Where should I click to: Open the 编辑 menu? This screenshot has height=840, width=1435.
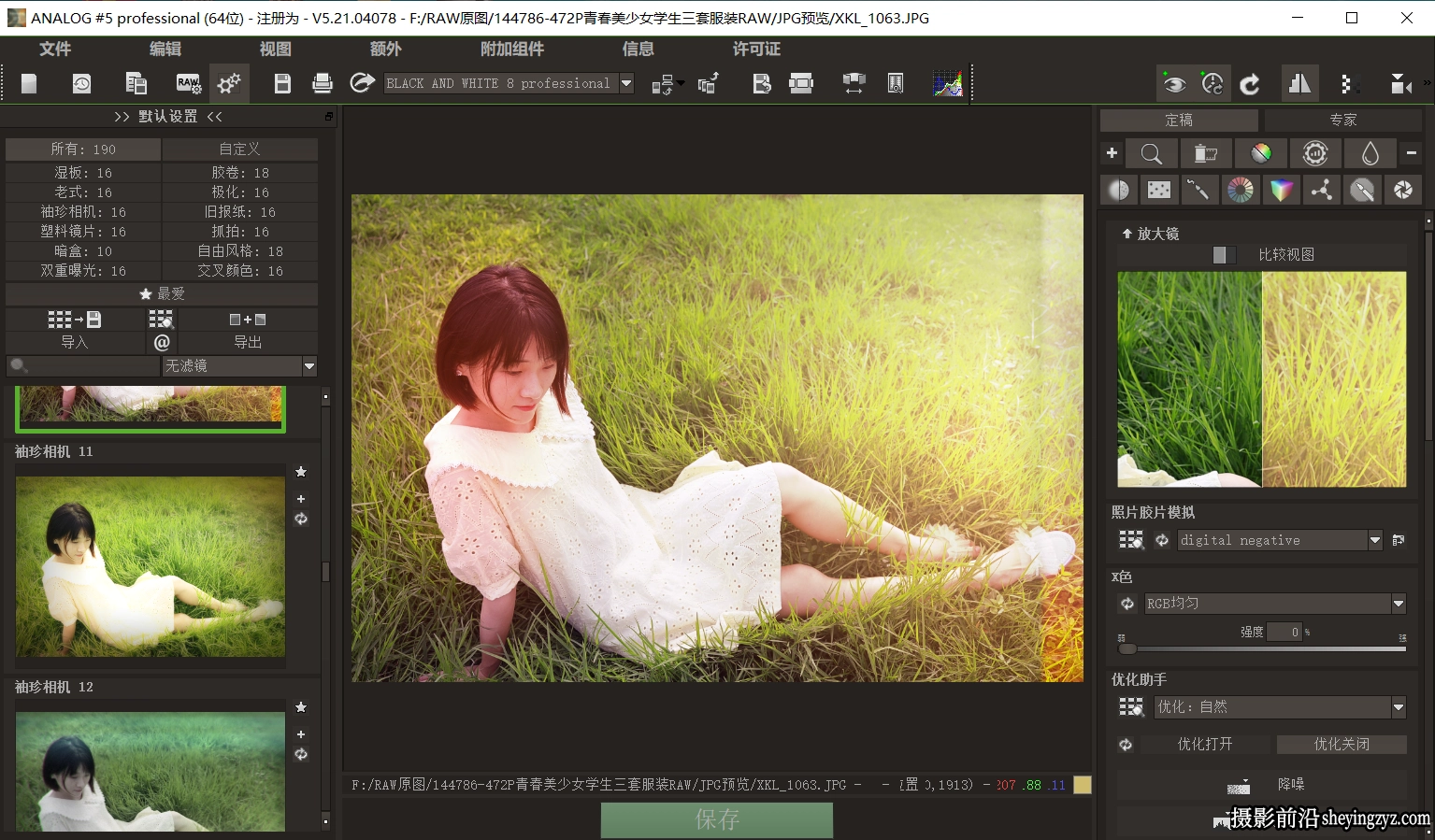click(x=165, y=49)
